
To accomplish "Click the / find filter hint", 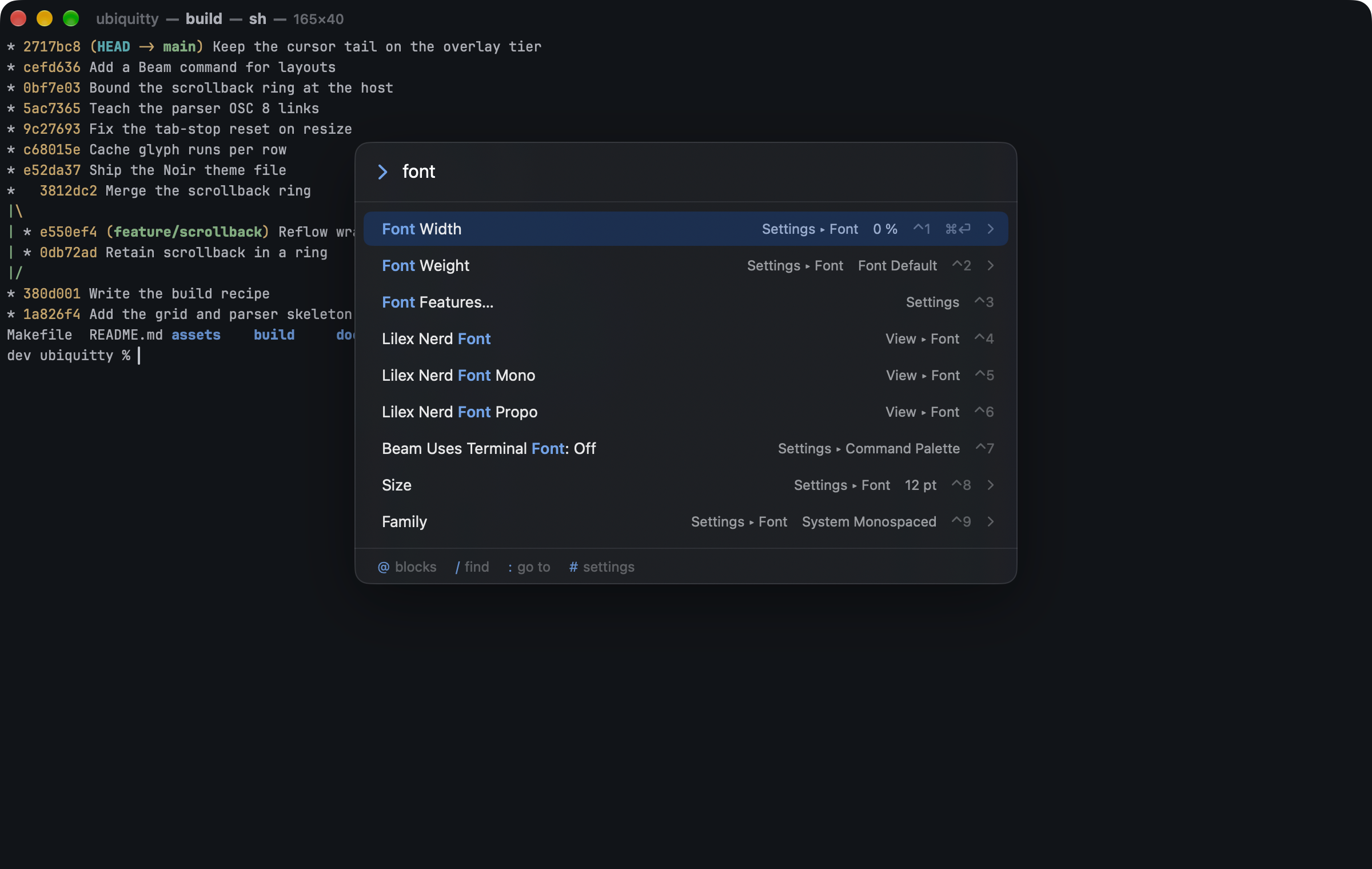I will pyautogui.click(x=472, y=567).
